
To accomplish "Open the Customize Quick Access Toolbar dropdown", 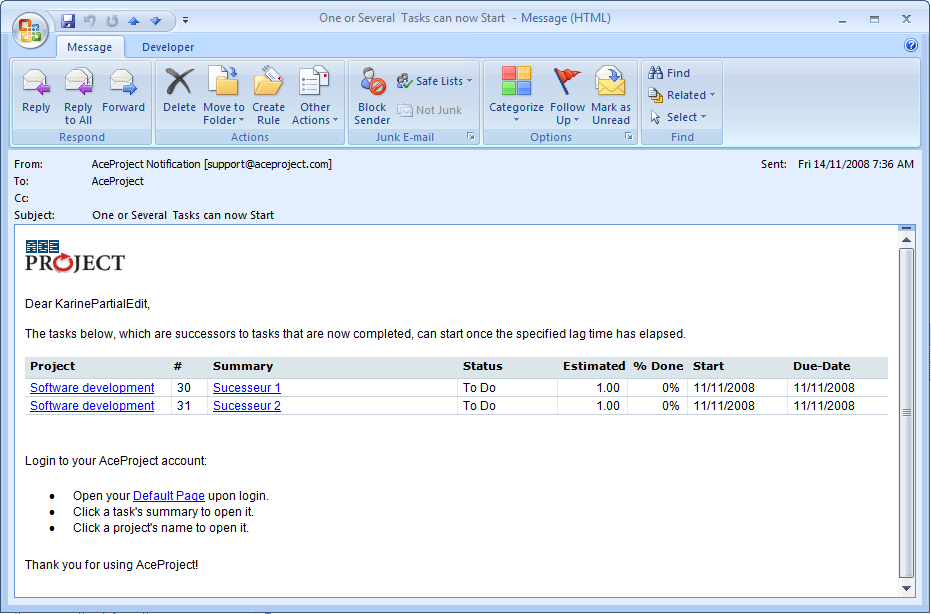I will coord(185,20).
